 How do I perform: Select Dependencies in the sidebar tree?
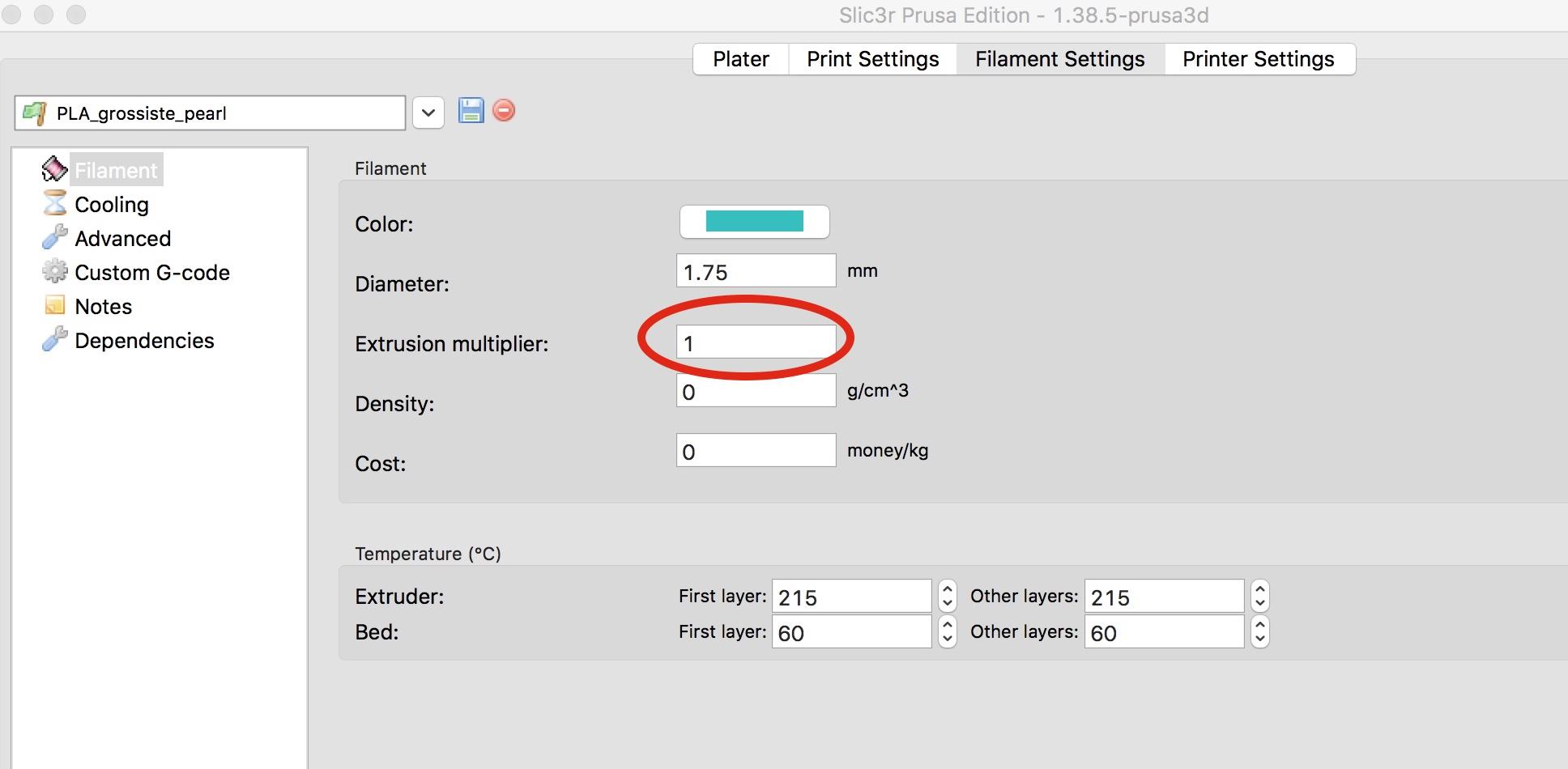(x=144, y=341)
